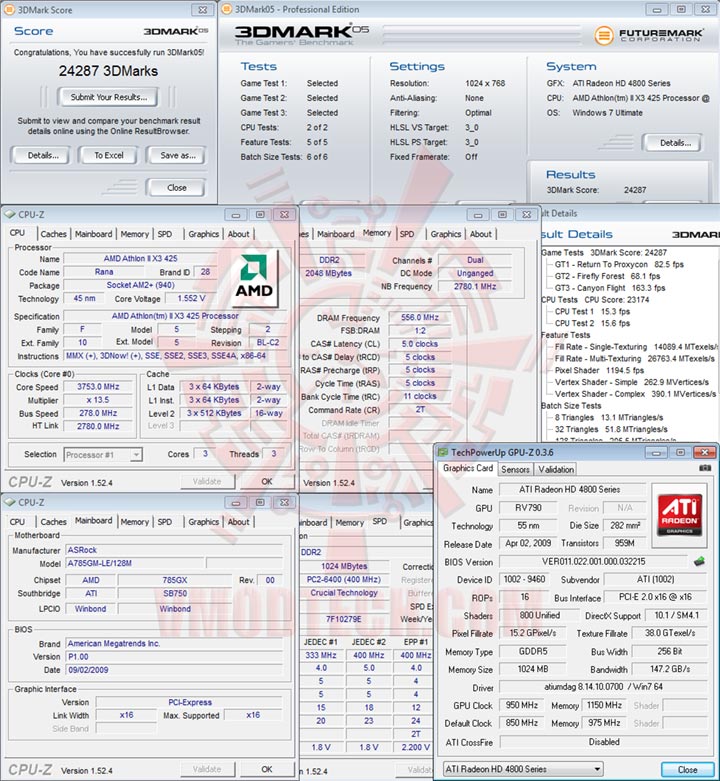Click the 3DMark Score title bar icon

point(9,9)
